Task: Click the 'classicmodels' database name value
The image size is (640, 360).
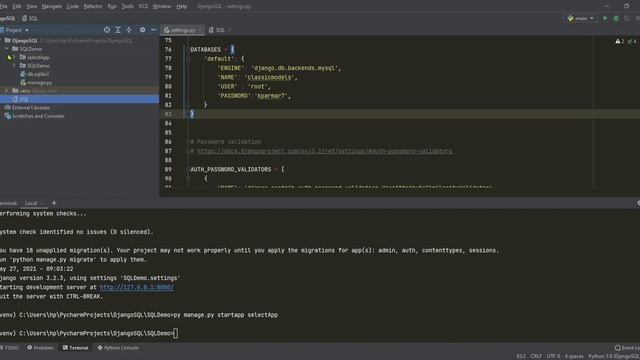Action: (269, 77)
